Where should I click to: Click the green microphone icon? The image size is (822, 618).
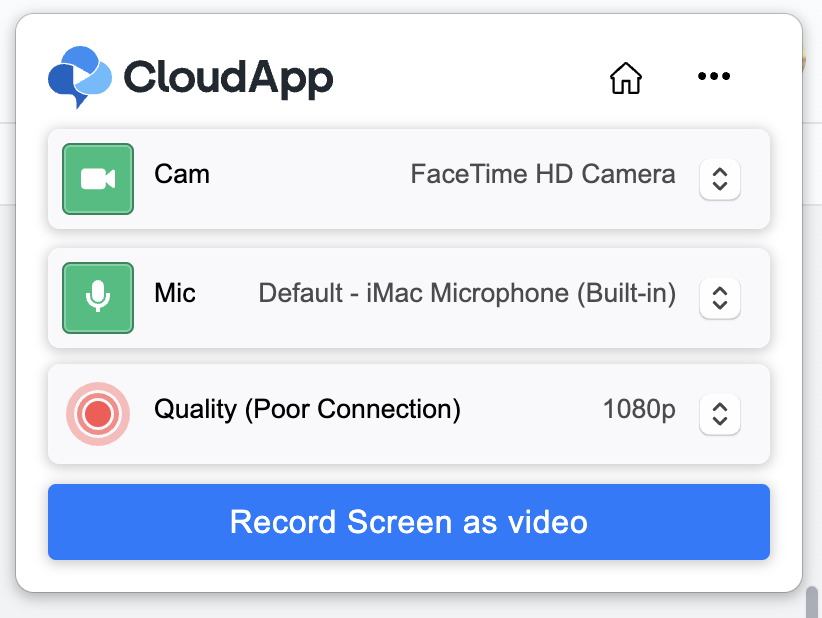click(x=97, y=297)
